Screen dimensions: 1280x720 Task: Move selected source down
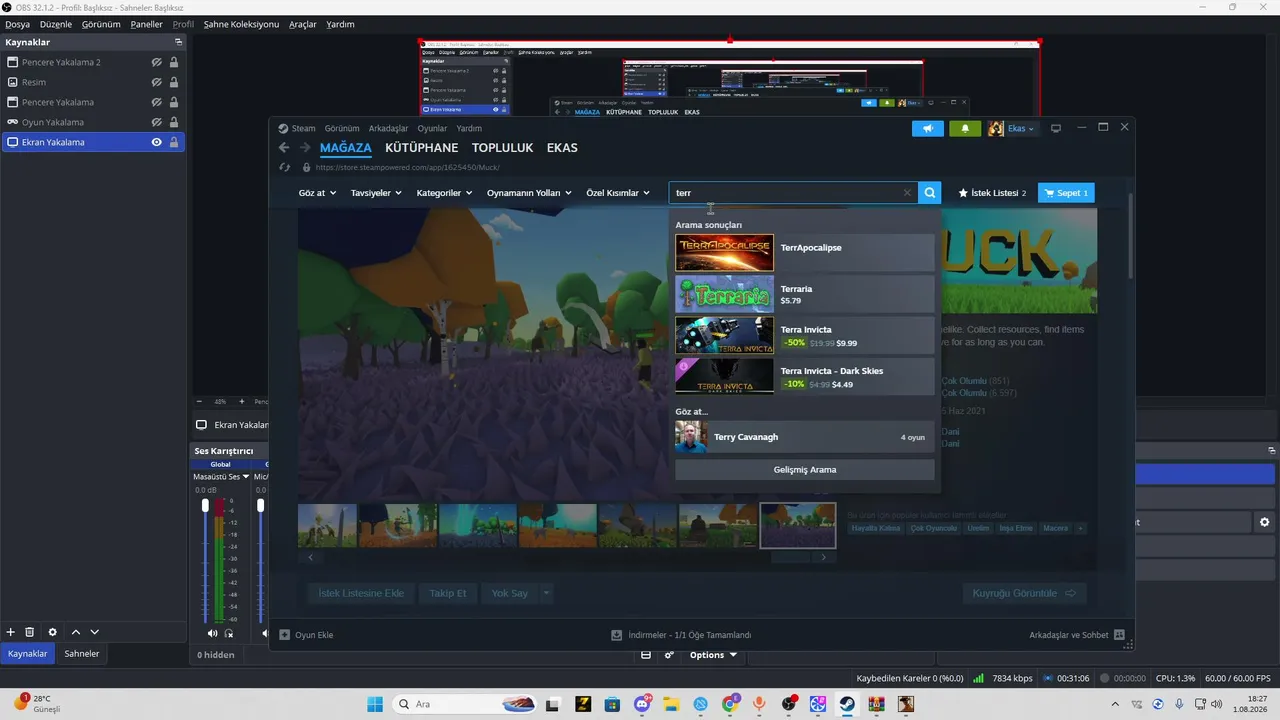click(95, 632)
